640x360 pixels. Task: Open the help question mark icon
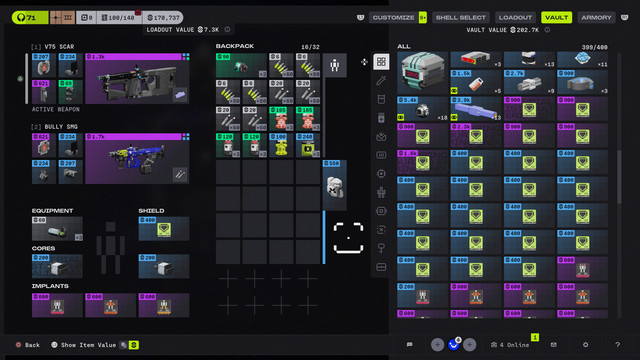tap(617, 345)
